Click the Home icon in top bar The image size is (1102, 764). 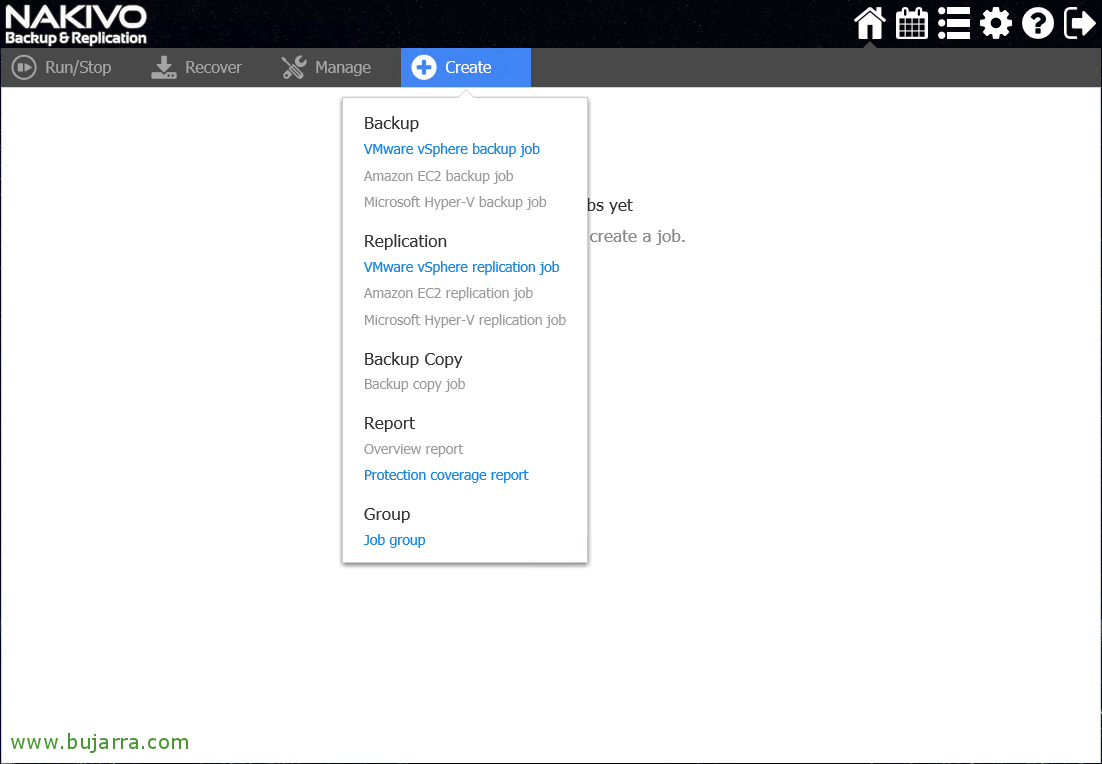point(870,23)
